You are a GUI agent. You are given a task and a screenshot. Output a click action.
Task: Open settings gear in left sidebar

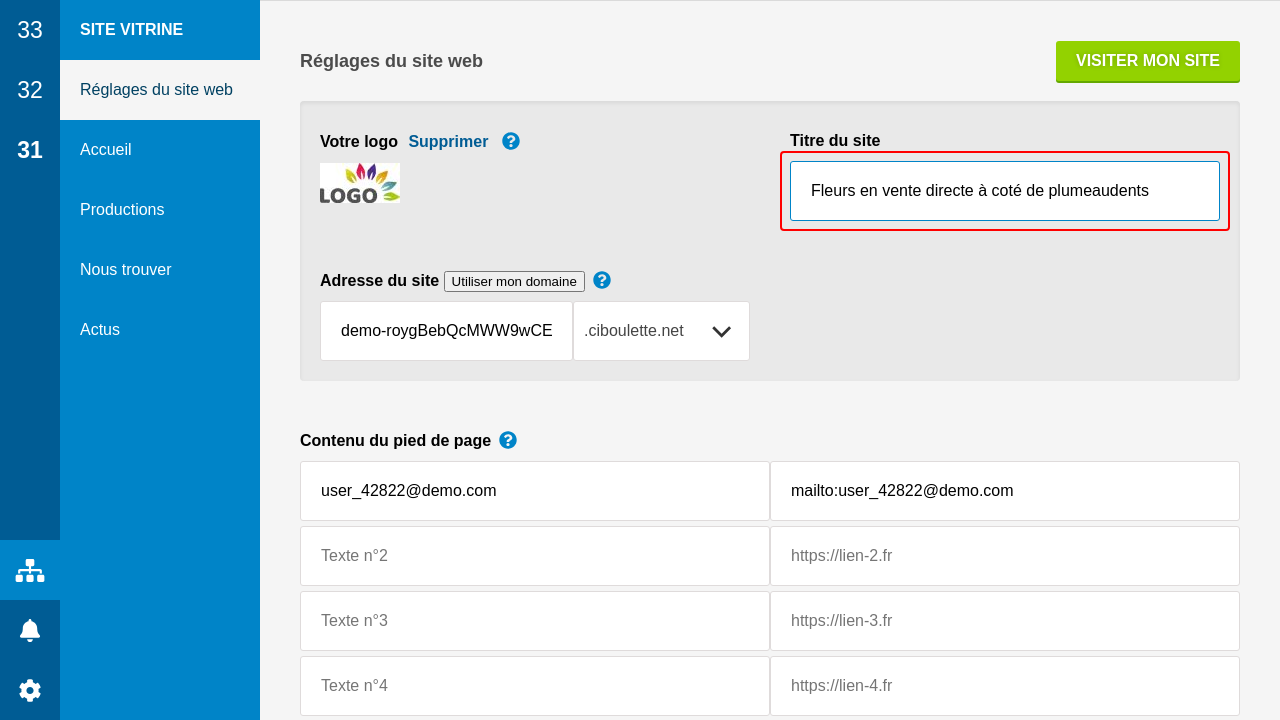[30, 690]
